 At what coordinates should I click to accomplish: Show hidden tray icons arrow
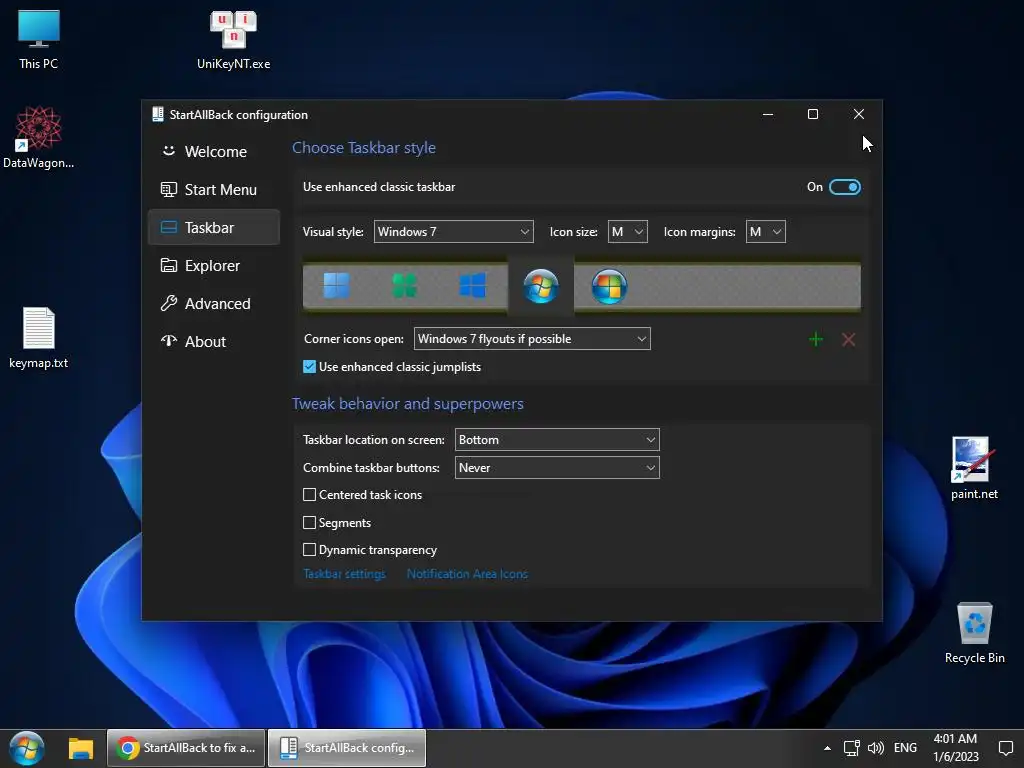click(827, 748)
